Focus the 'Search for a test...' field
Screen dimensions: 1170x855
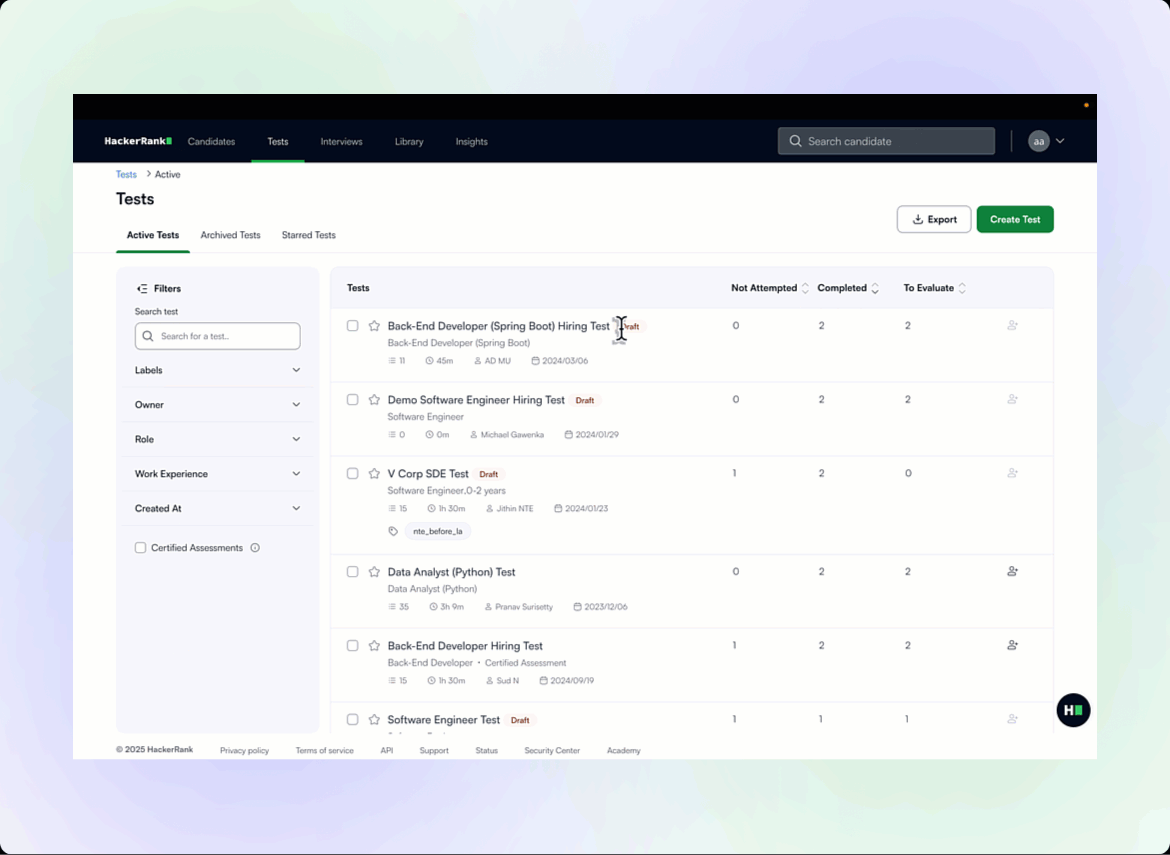click(x=217, y=336)
